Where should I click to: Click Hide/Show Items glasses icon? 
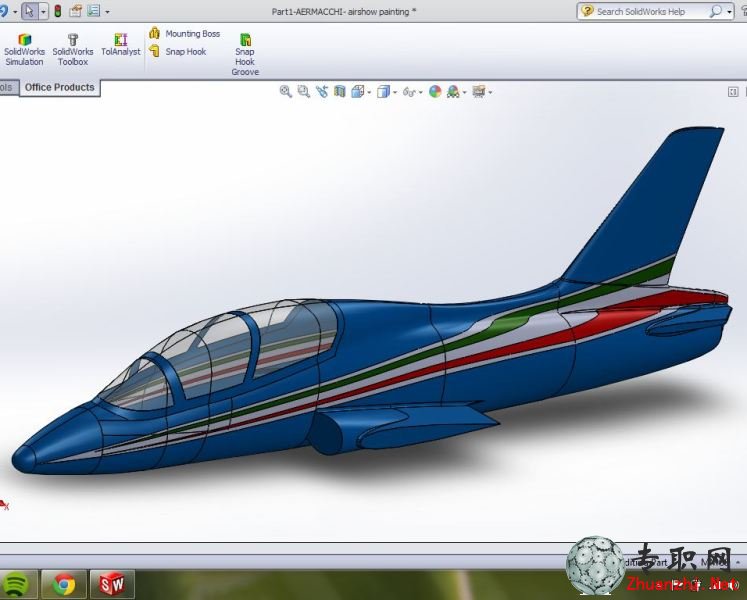click(x=409, y=92)
